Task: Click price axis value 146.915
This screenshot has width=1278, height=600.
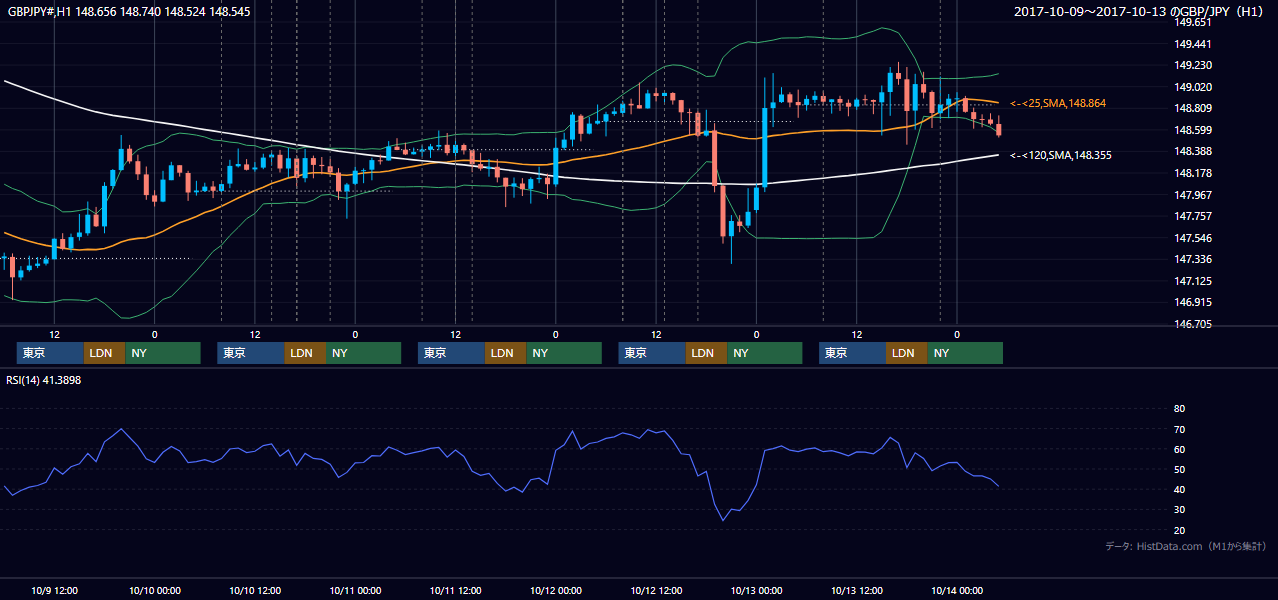Action: click(x=1194, y=302)
